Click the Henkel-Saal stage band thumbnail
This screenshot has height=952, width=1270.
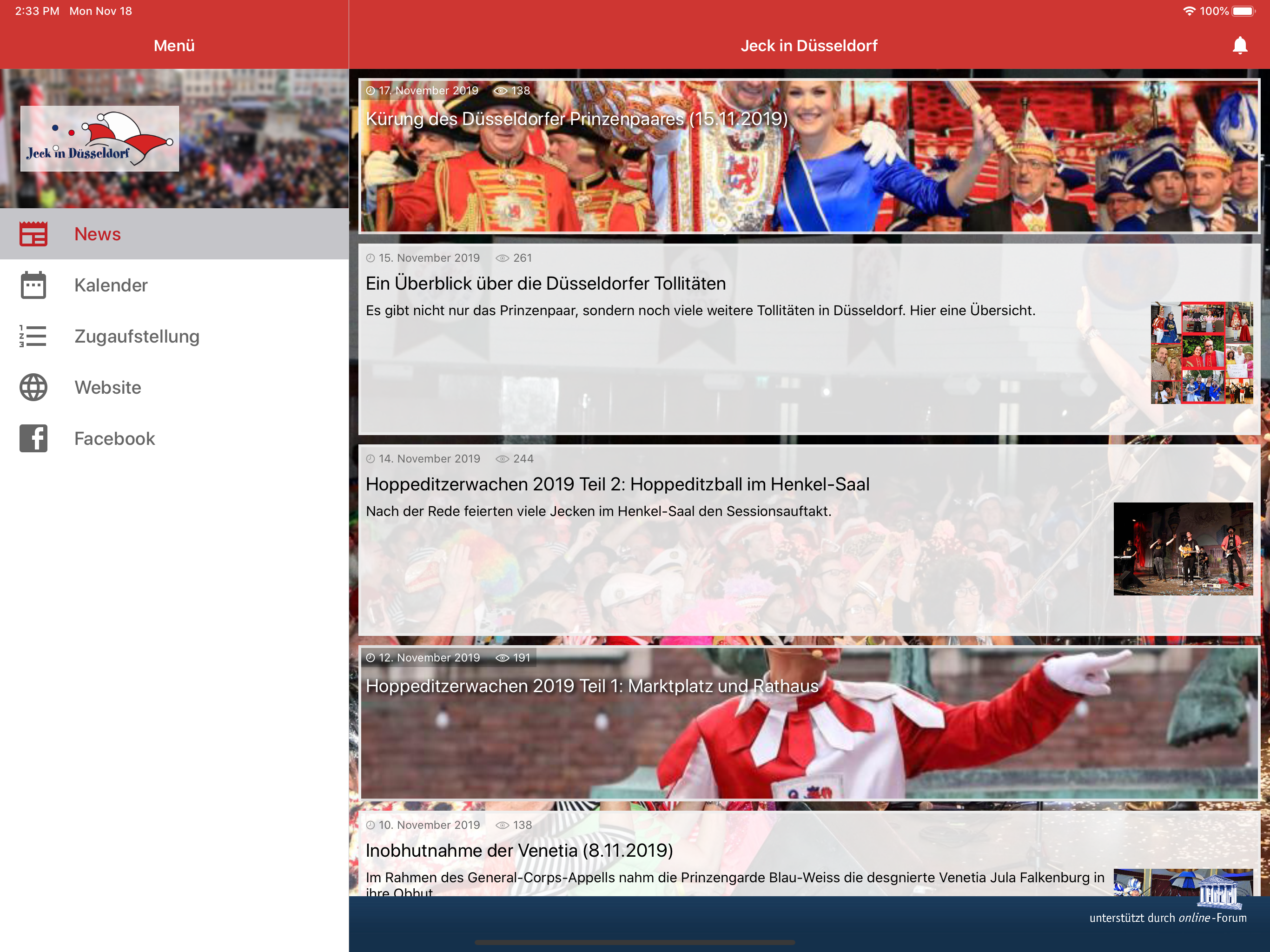pos(1183,549)
